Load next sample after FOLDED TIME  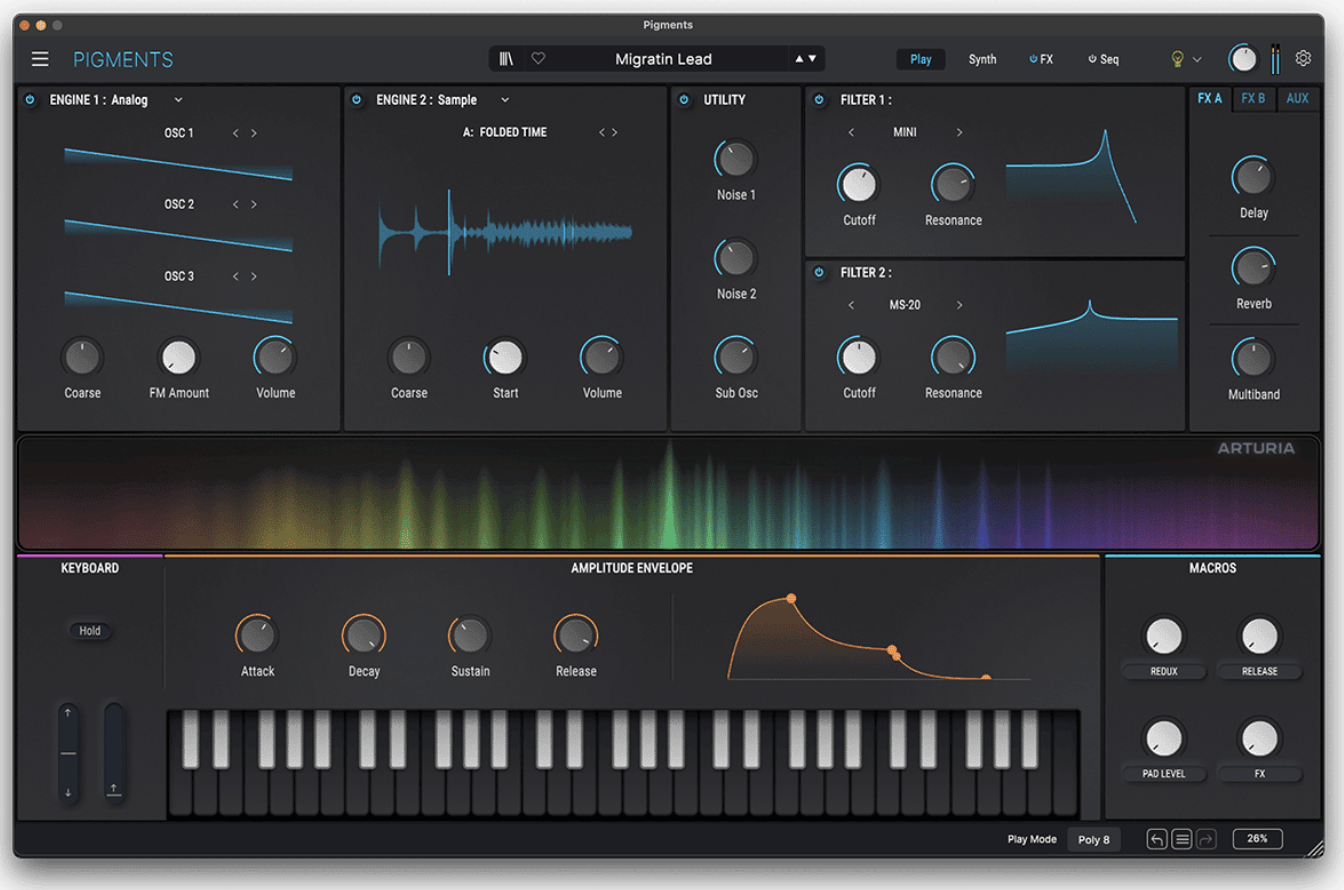point(614,132)
